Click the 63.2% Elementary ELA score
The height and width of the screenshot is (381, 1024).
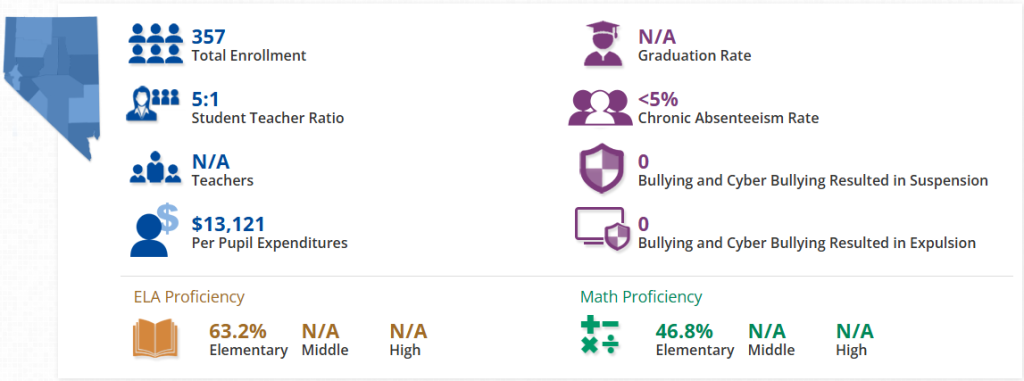click(x=238, y=331)
